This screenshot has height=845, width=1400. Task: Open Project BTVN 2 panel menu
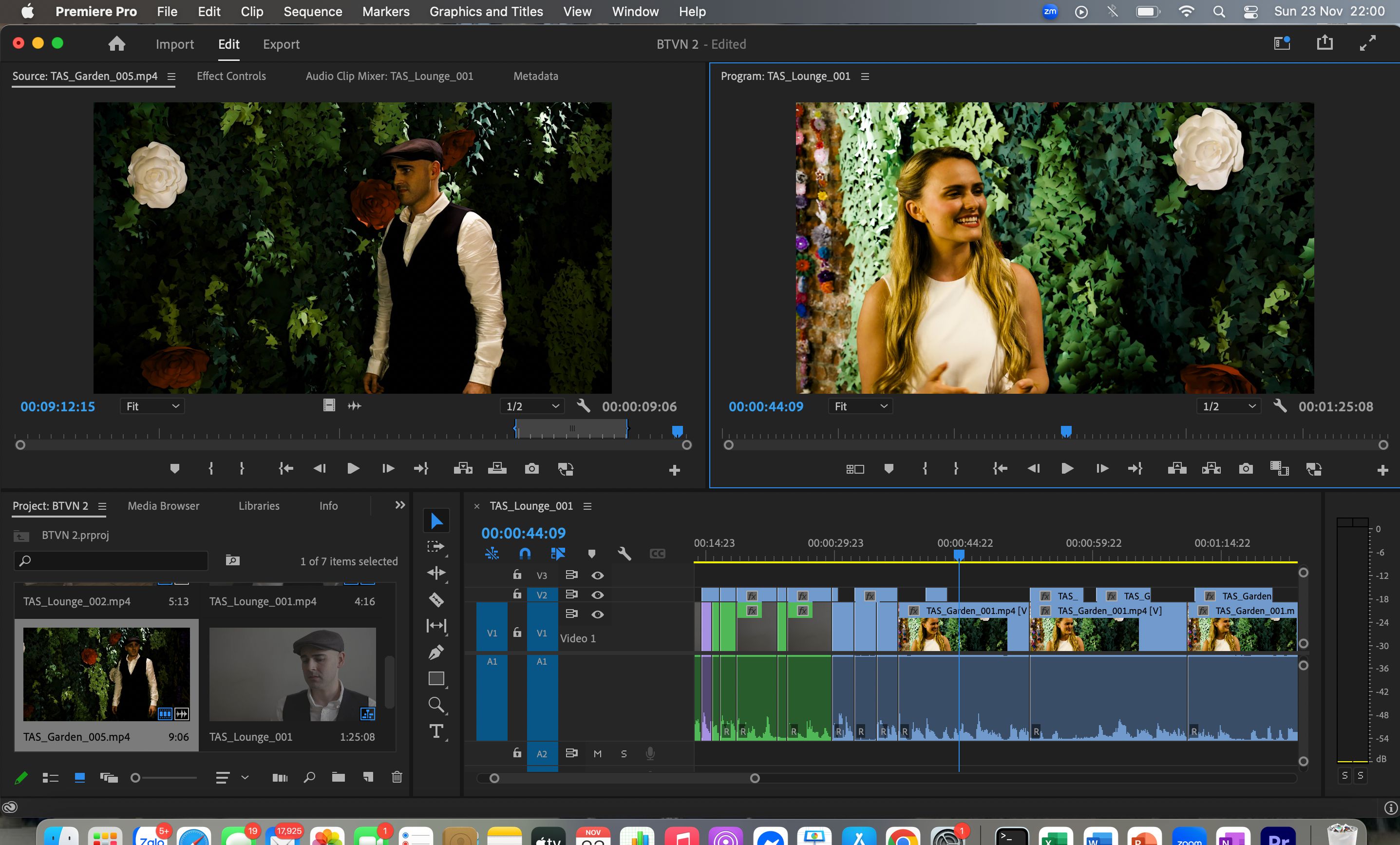tap(102, 506)
